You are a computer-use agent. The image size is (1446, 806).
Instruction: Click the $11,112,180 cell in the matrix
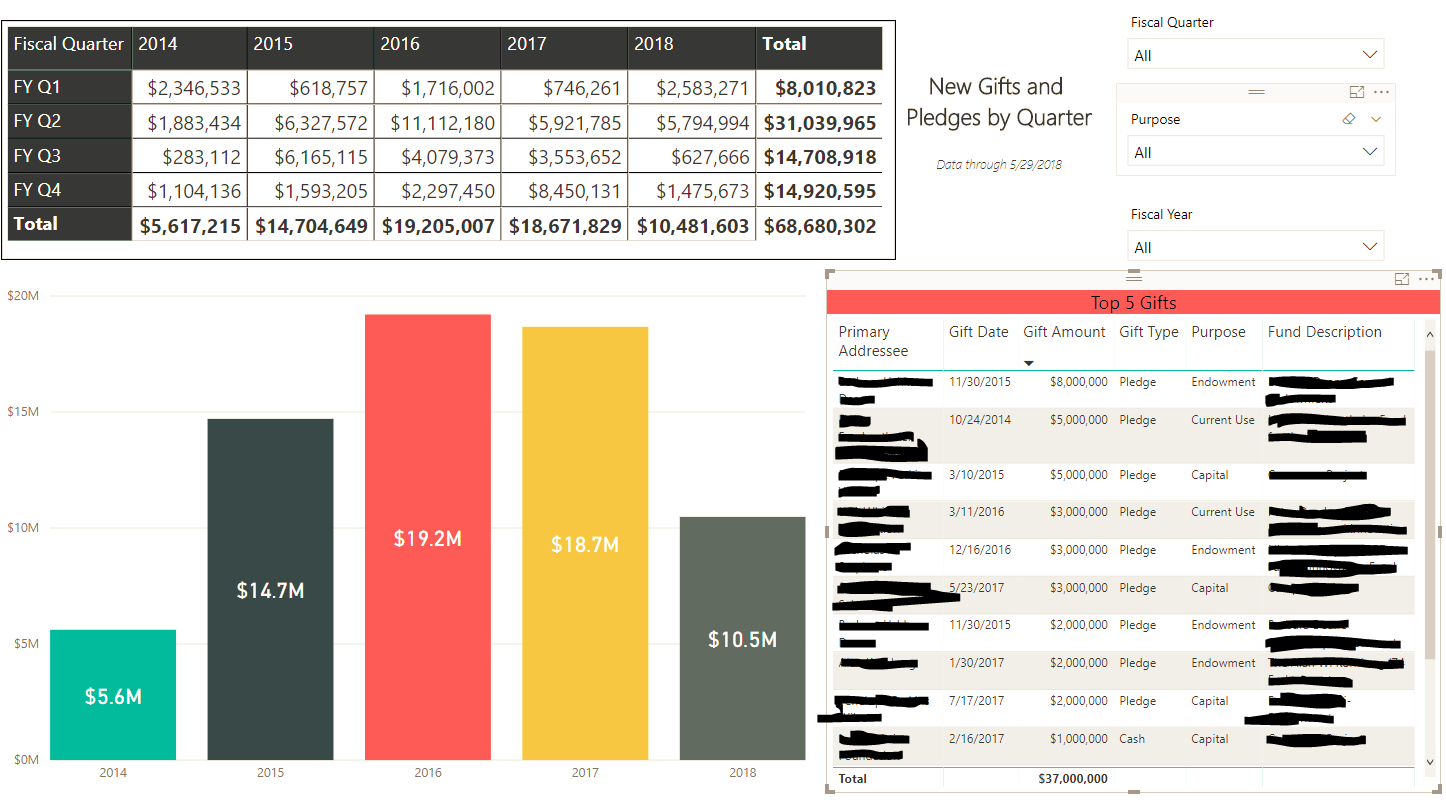click(x=438, y=123)
